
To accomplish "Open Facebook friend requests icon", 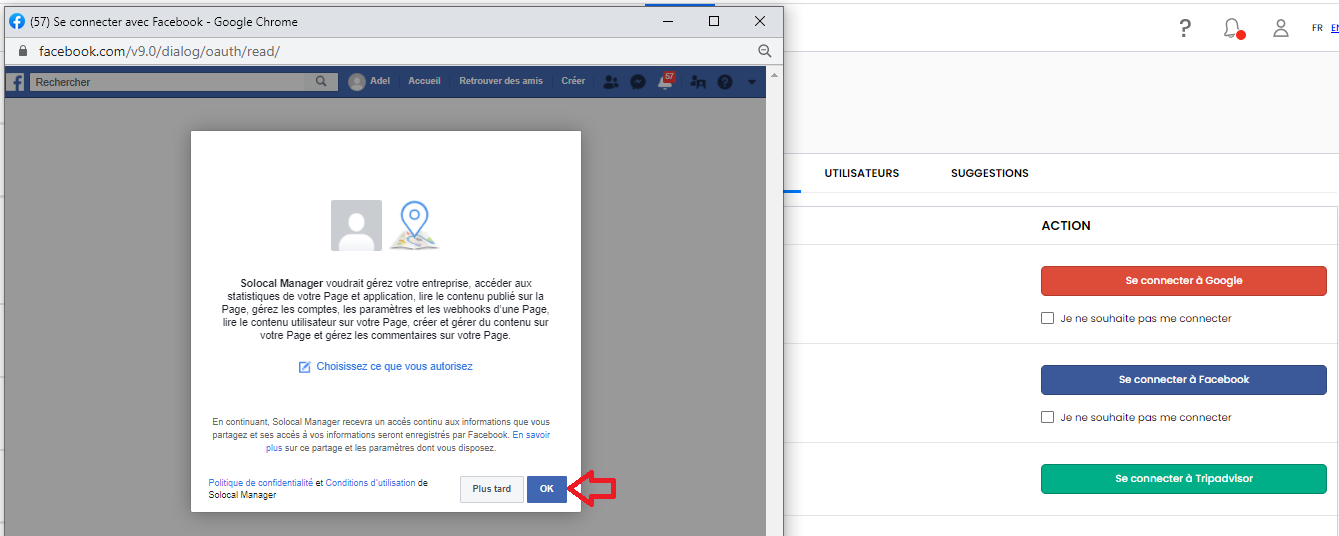I will coord(611,82).
